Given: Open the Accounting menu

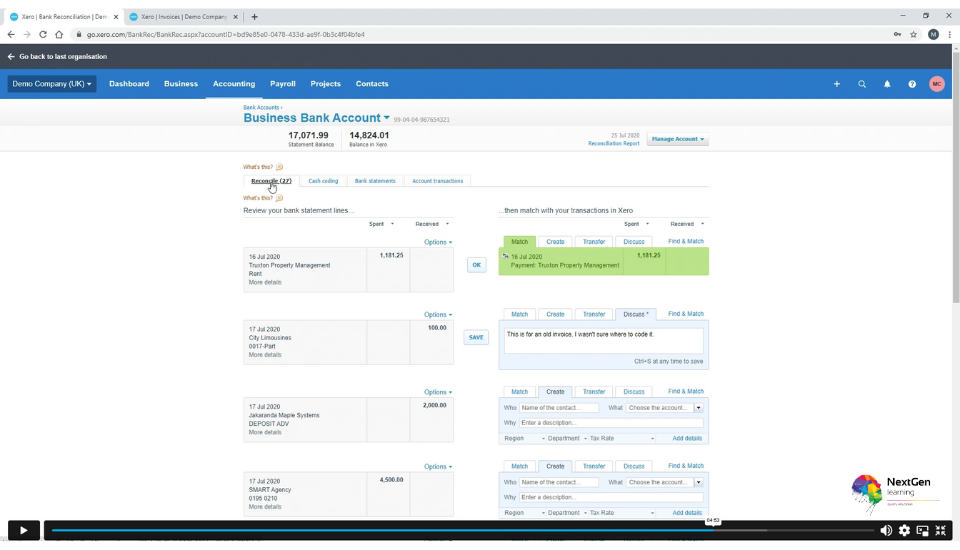Looking at the screenshot, I should click(x=234, y=84).
